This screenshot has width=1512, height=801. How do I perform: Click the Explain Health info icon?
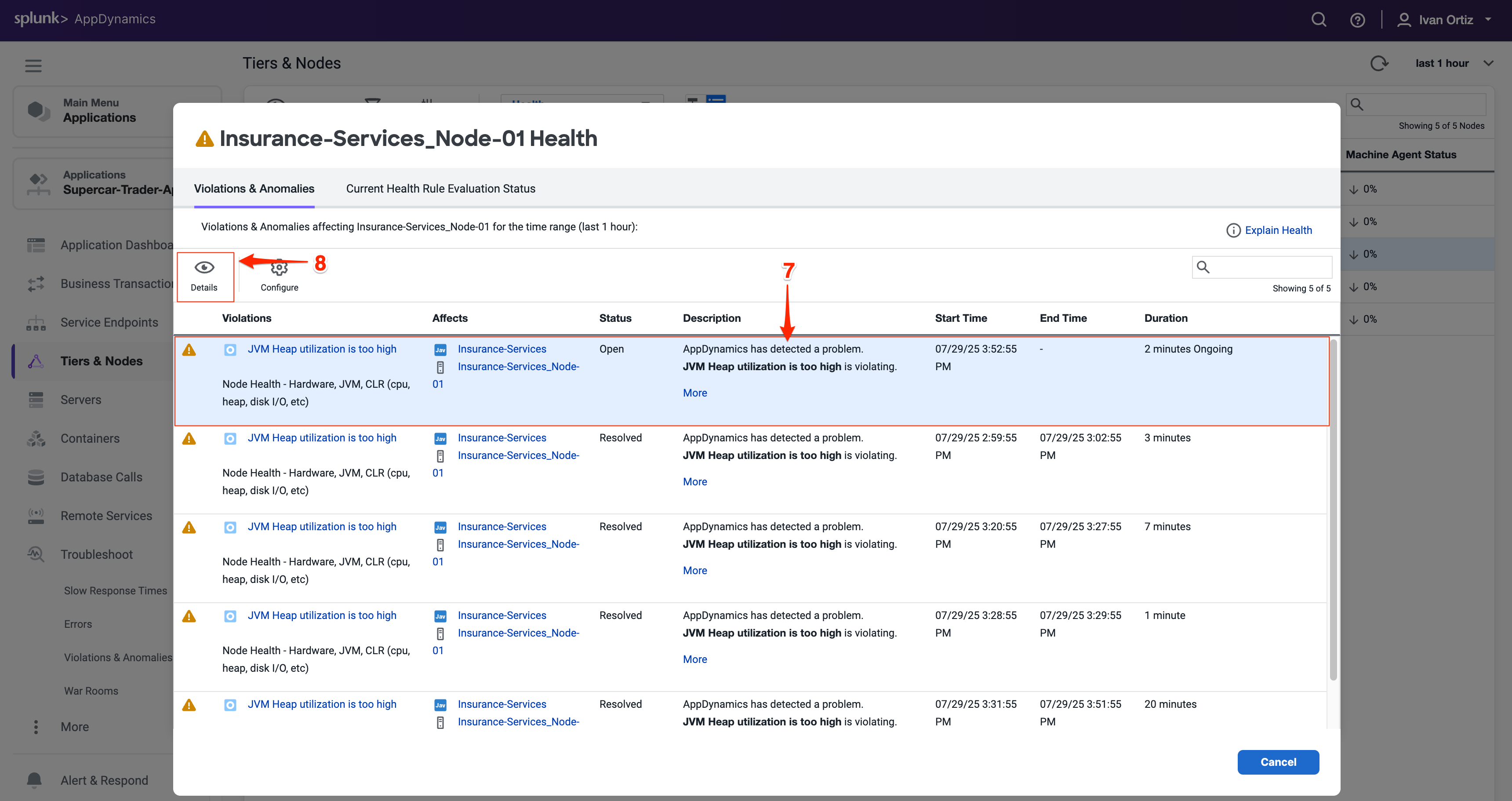point(1233,230)
